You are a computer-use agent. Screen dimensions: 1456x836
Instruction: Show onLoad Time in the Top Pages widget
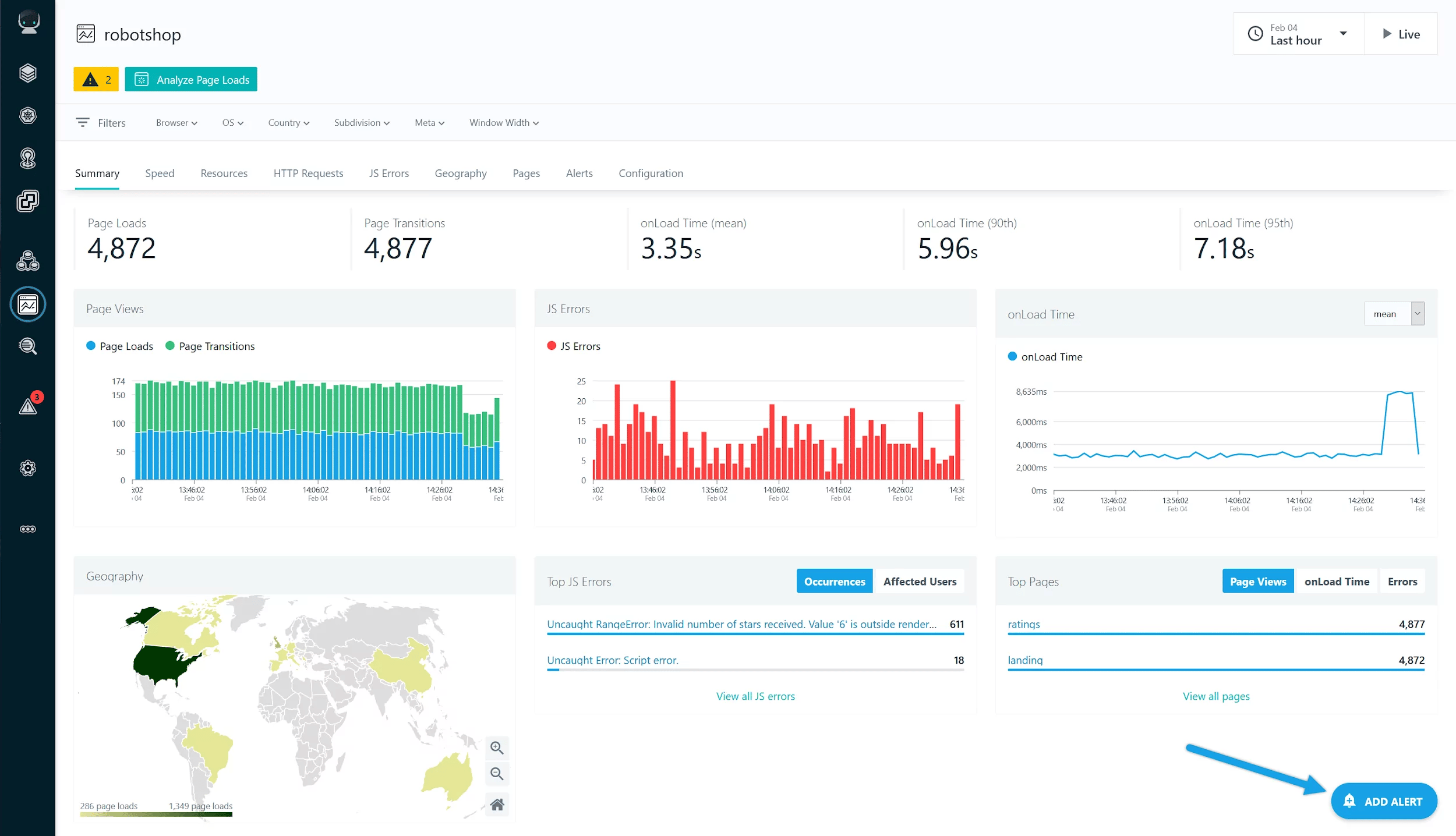point(1337,581)
